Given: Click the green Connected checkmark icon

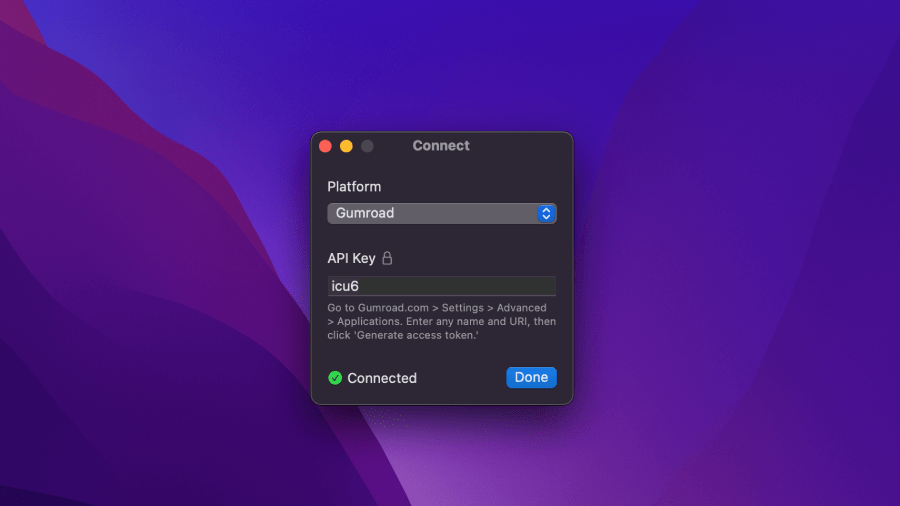Looking at the screenshot, I should pyautogui.click(x=335, y=378).
